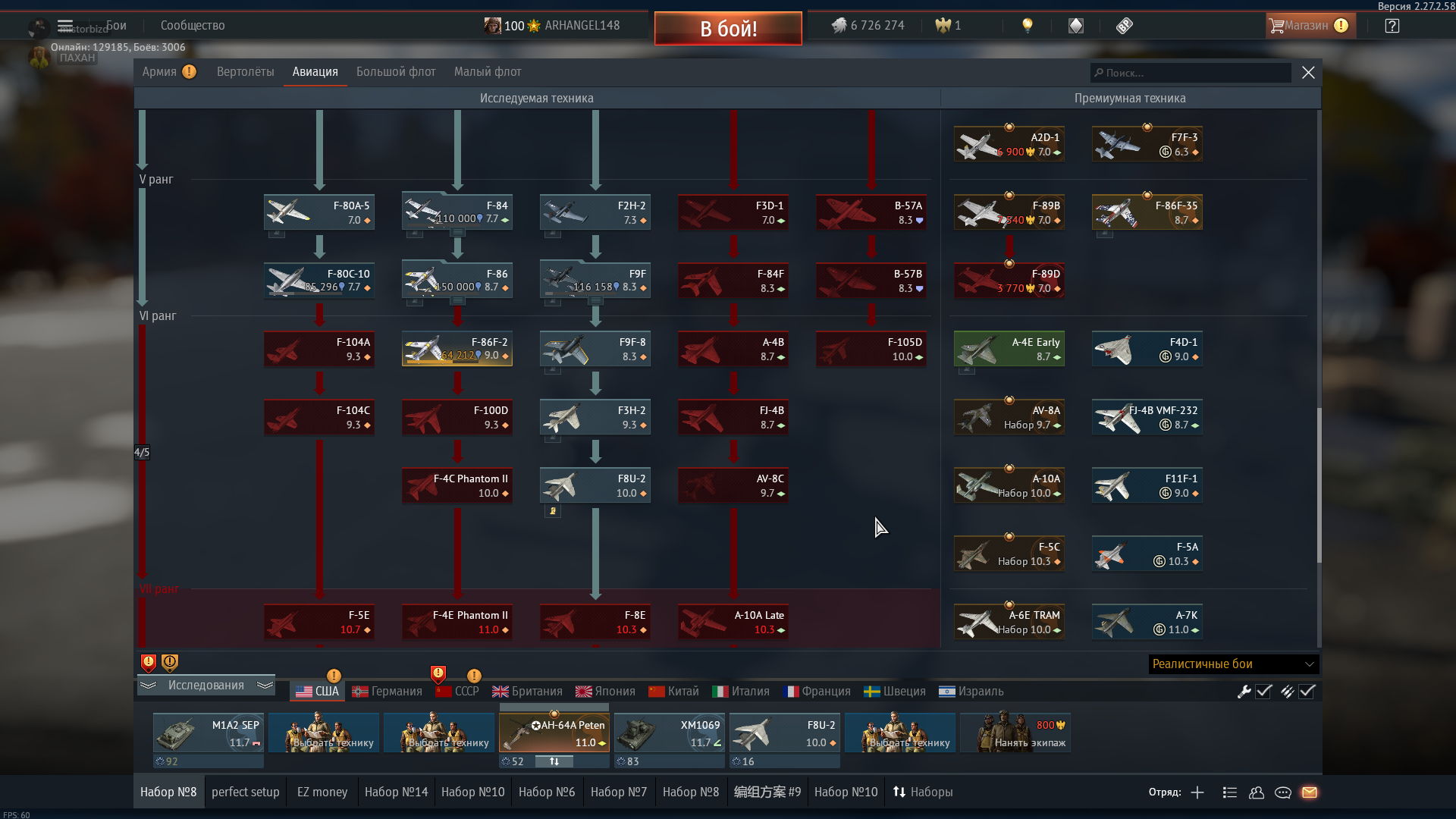
Task: Click the research tree vertical scrollbar
Action: 1319,485
